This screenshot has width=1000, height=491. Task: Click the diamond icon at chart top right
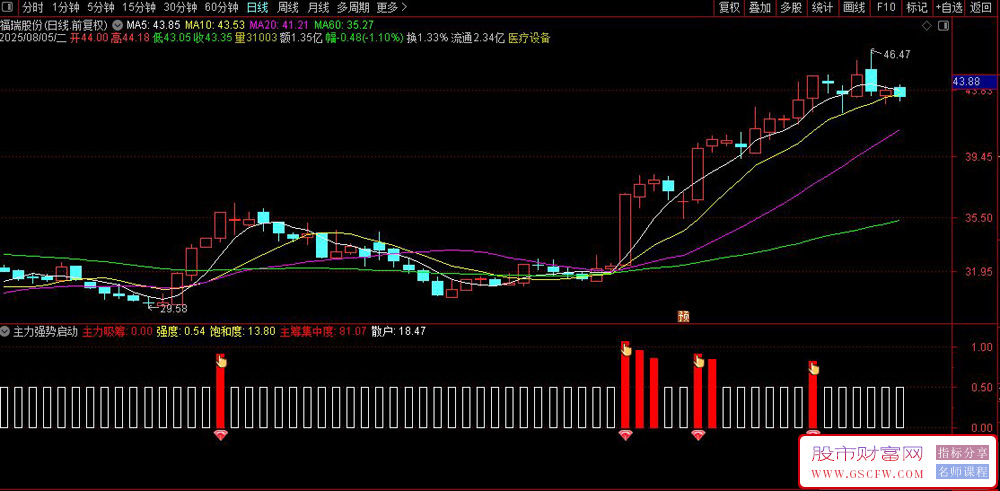click(927, 26)
